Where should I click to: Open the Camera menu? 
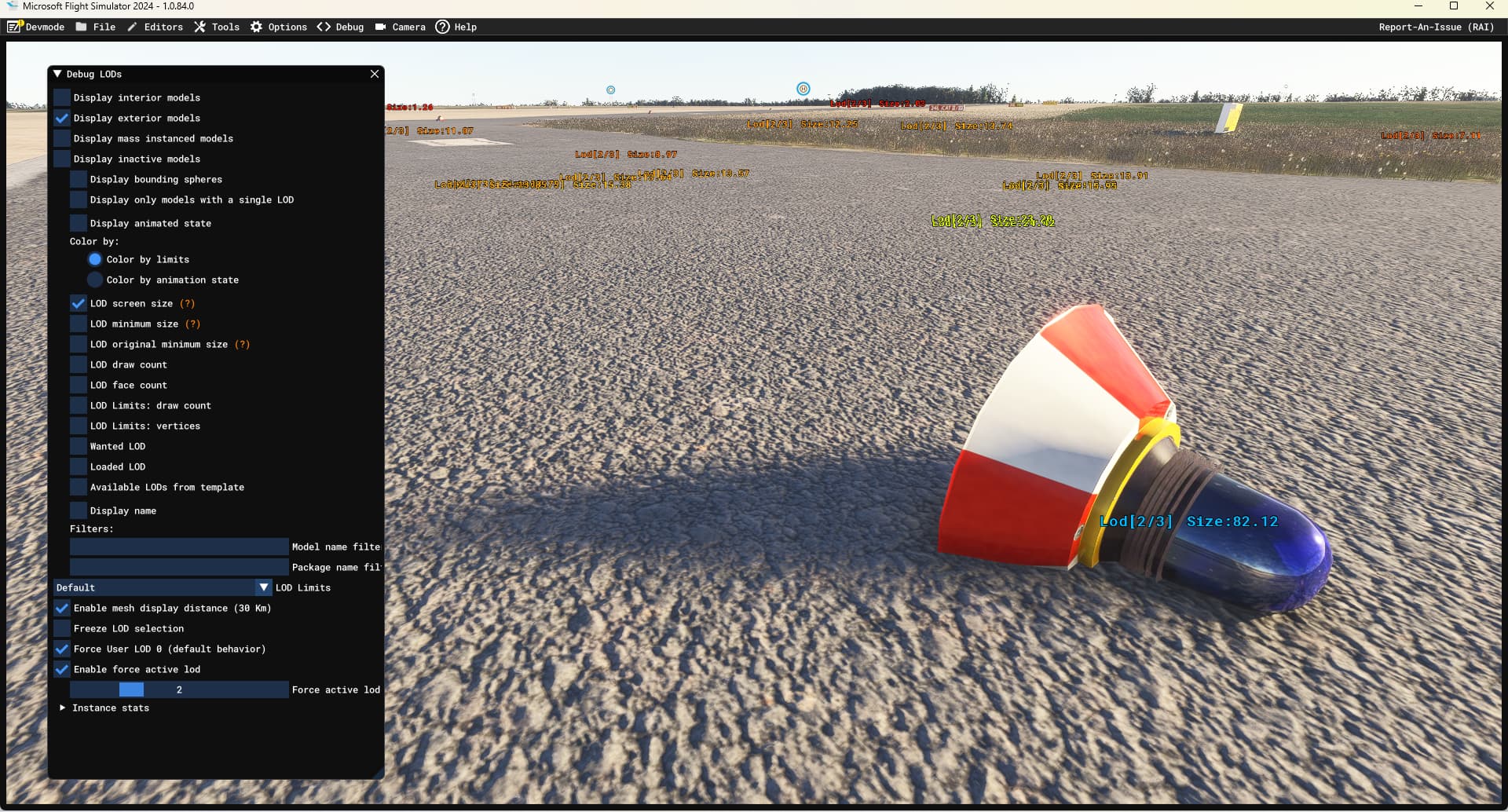400,27
